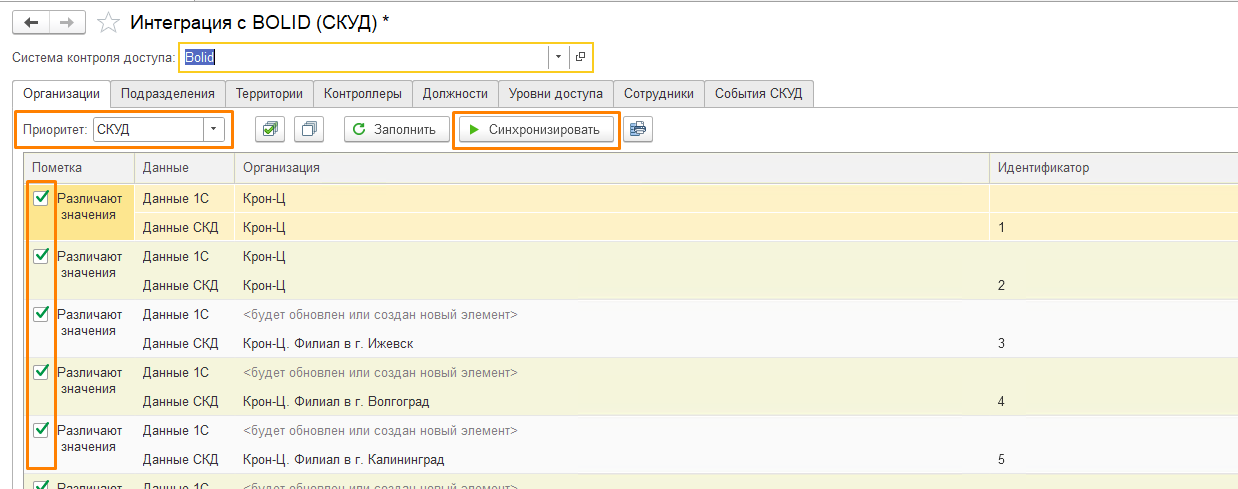
Task: Open the Контроллеры tab
Action: coord(362,94)
